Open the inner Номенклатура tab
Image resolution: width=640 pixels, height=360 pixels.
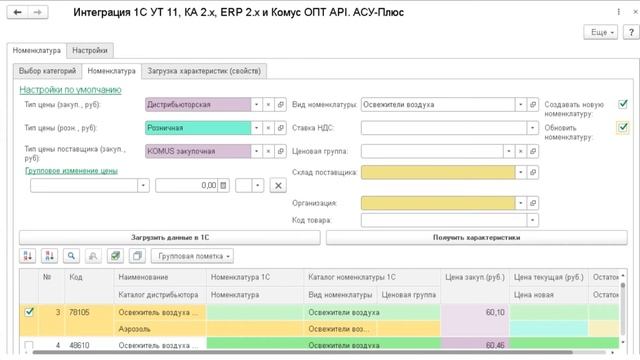(x=111, y=71)
